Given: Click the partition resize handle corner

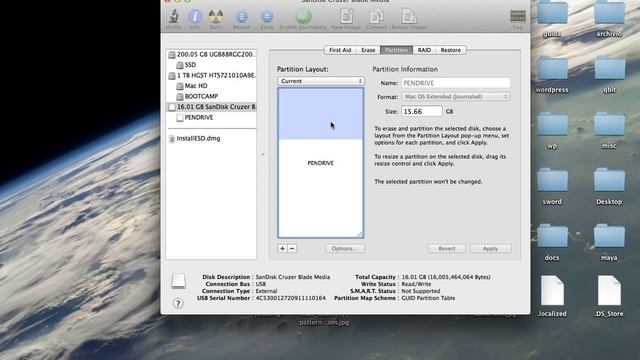Looking at the screenshot, I should pos(359,234).
